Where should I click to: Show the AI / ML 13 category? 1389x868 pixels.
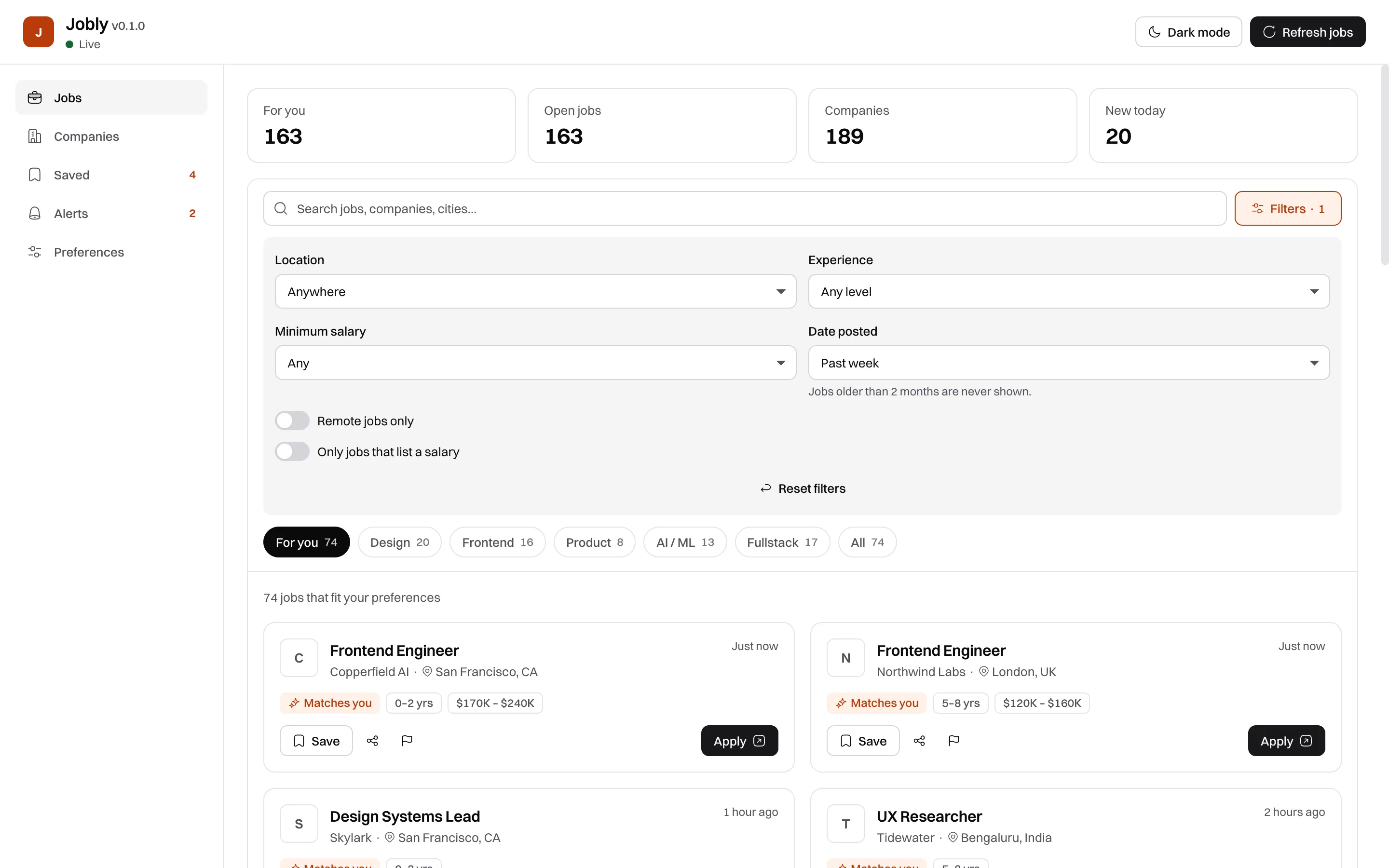click(x=685, y=542)
